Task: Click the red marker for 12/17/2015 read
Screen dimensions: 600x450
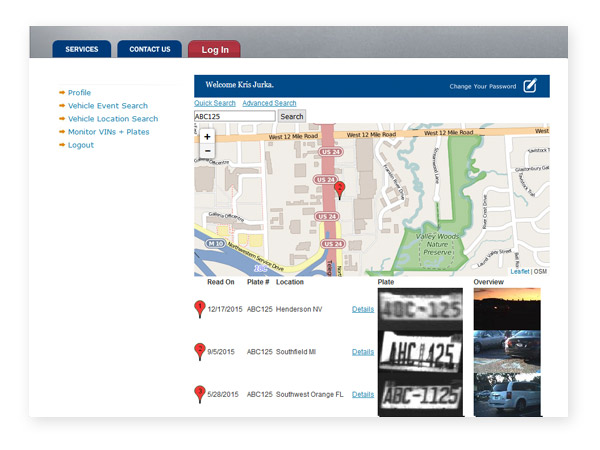Action: (x=199, y=309)
